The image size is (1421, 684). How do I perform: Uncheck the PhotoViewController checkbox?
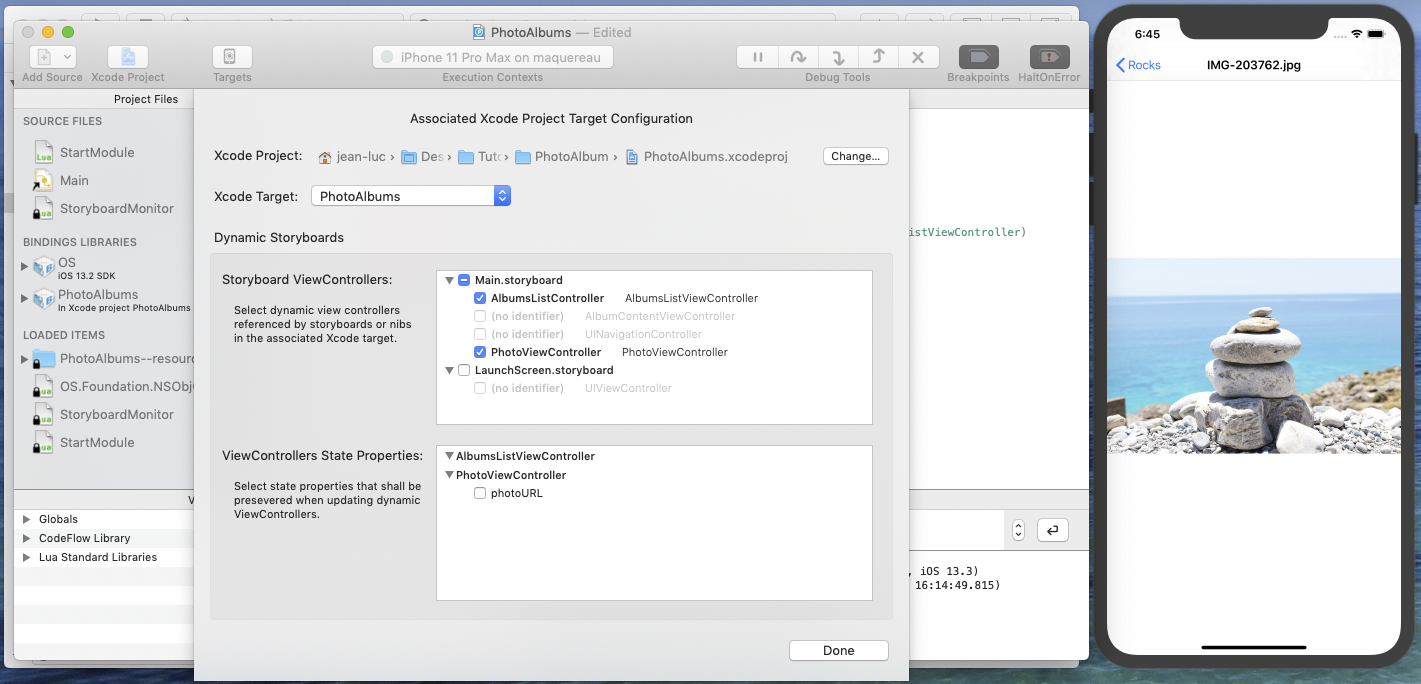click(x=480, y=352)
